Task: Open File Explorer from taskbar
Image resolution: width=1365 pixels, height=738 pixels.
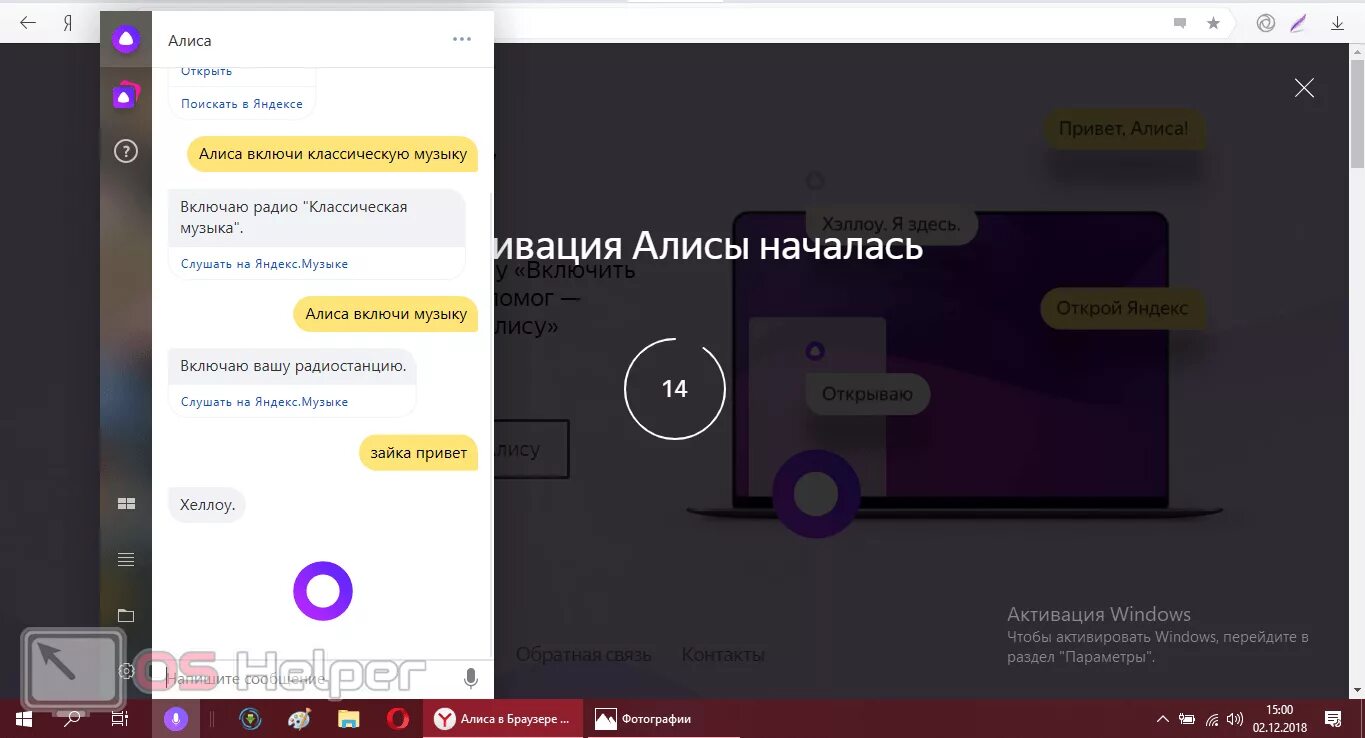Action: tap(348, 719)
